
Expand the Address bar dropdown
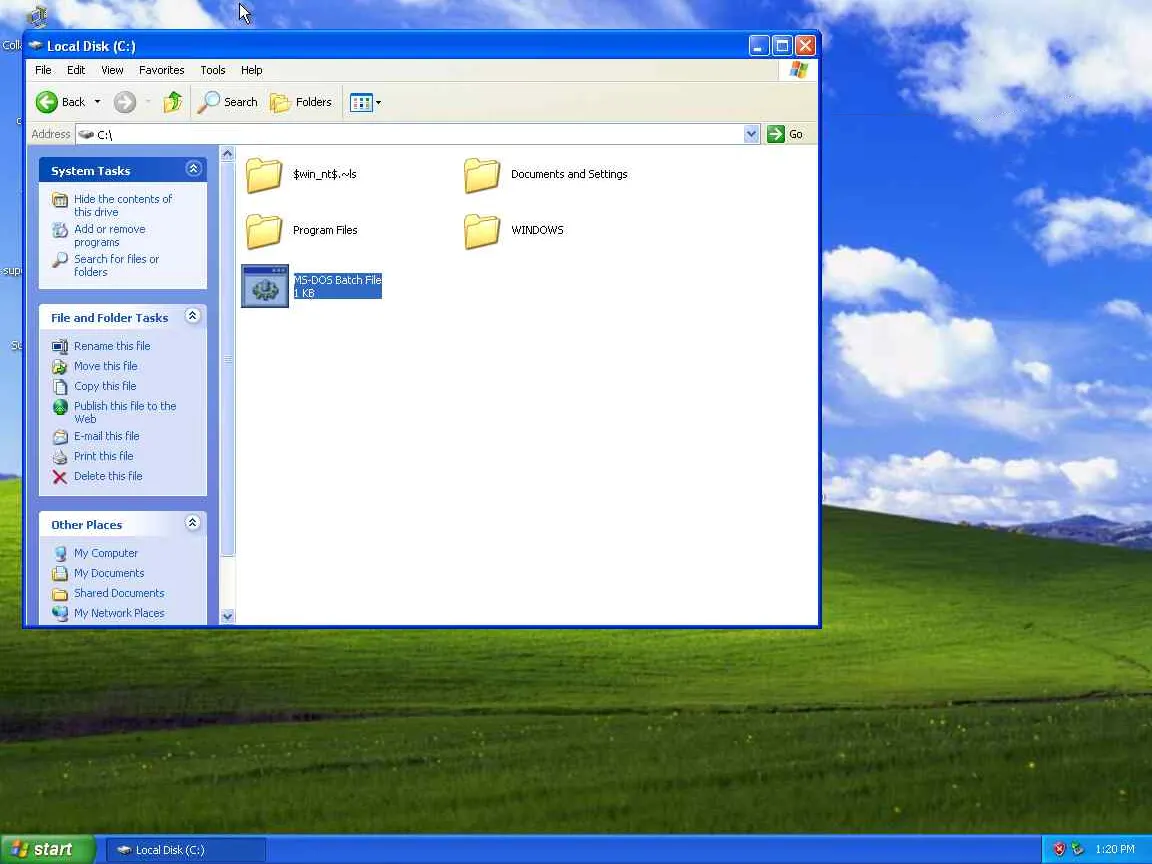coord(751,134)
